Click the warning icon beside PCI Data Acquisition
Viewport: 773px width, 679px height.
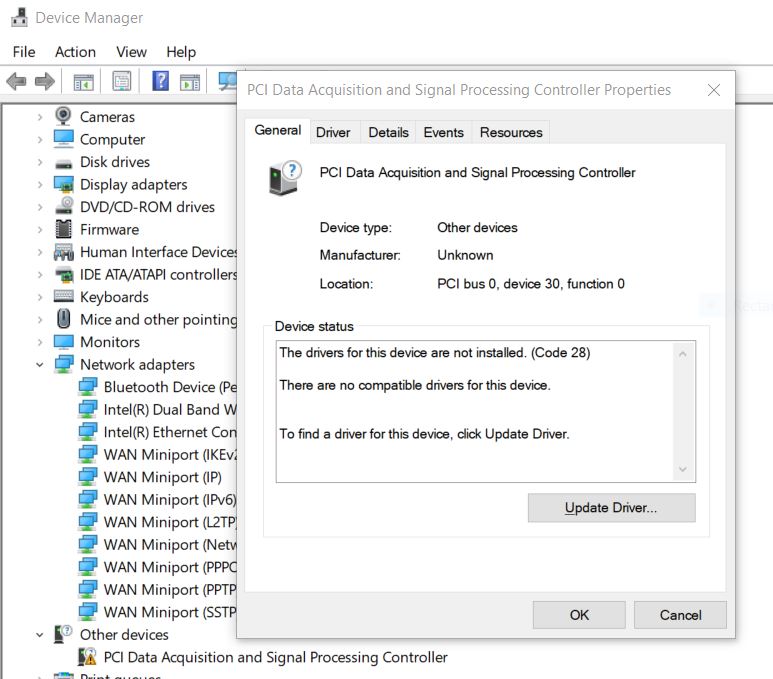point(87,657)
